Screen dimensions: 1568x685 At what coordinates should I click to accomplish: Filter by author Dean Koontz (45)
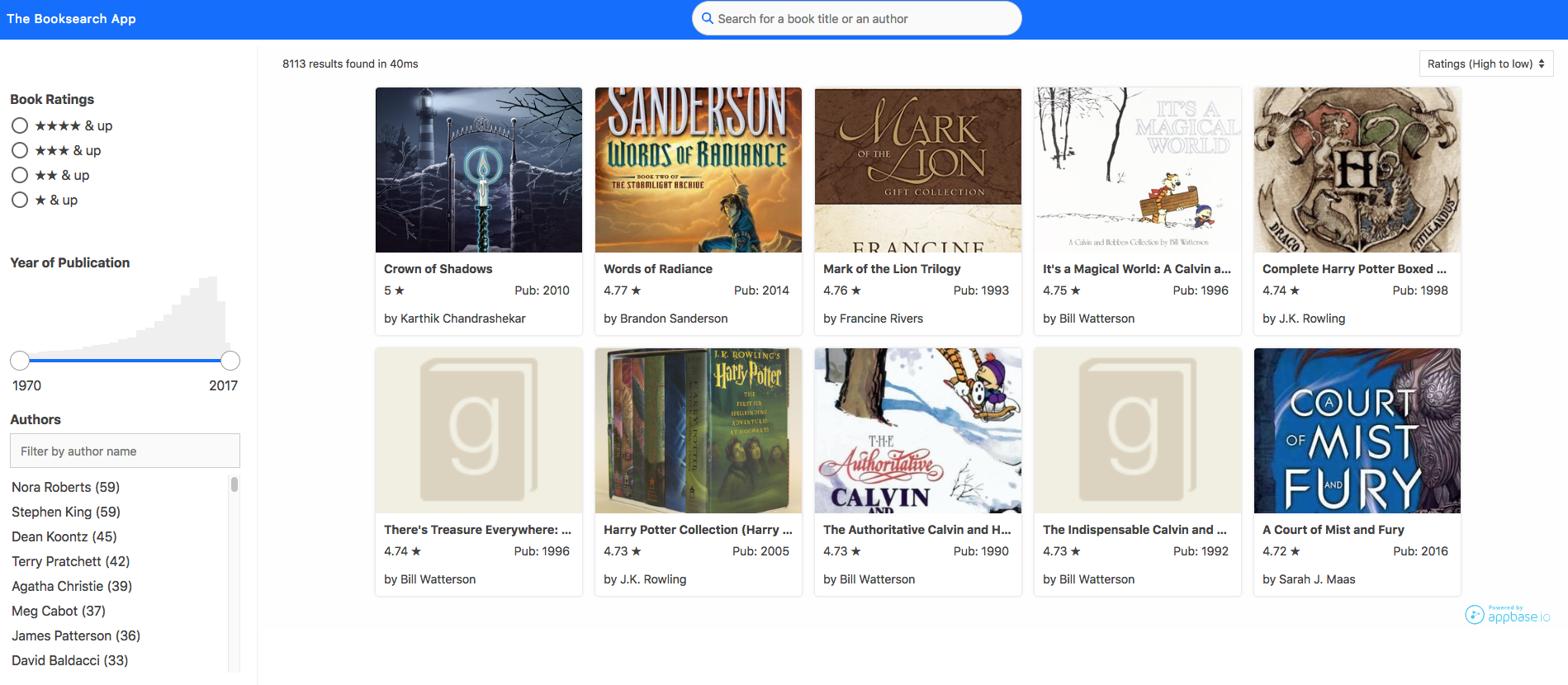(x=64, y=536)
